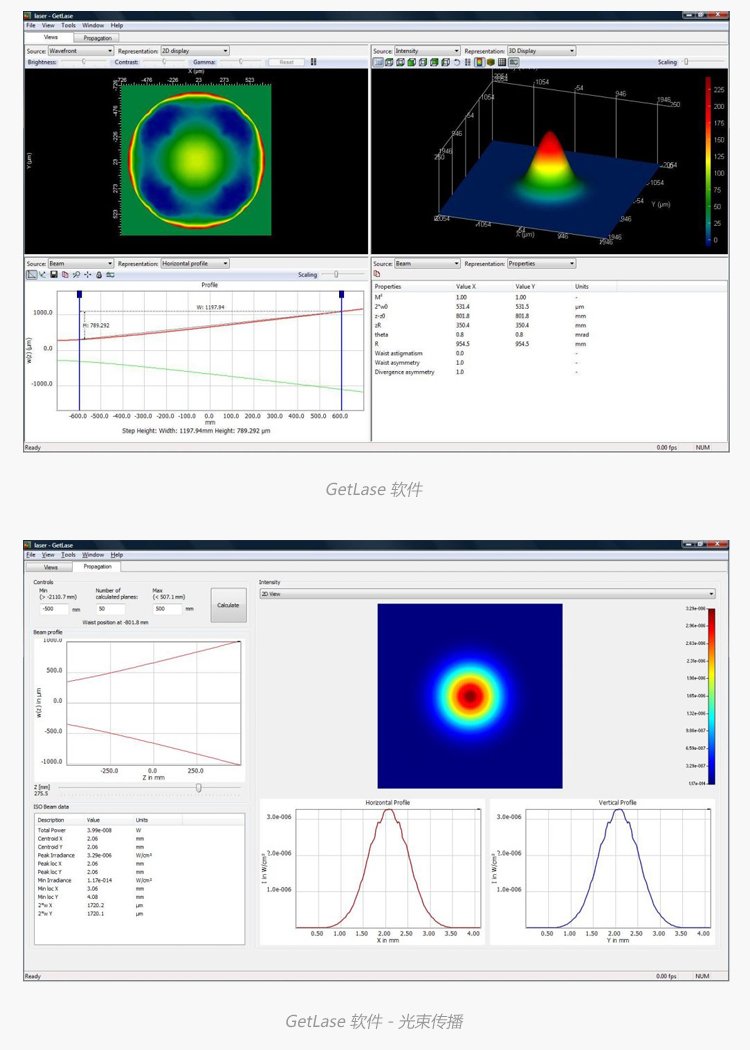Toggle the line tool at profile toolbar start
Image resolution: width=750 pixels, height=1050 pixels.
[31, 274]
